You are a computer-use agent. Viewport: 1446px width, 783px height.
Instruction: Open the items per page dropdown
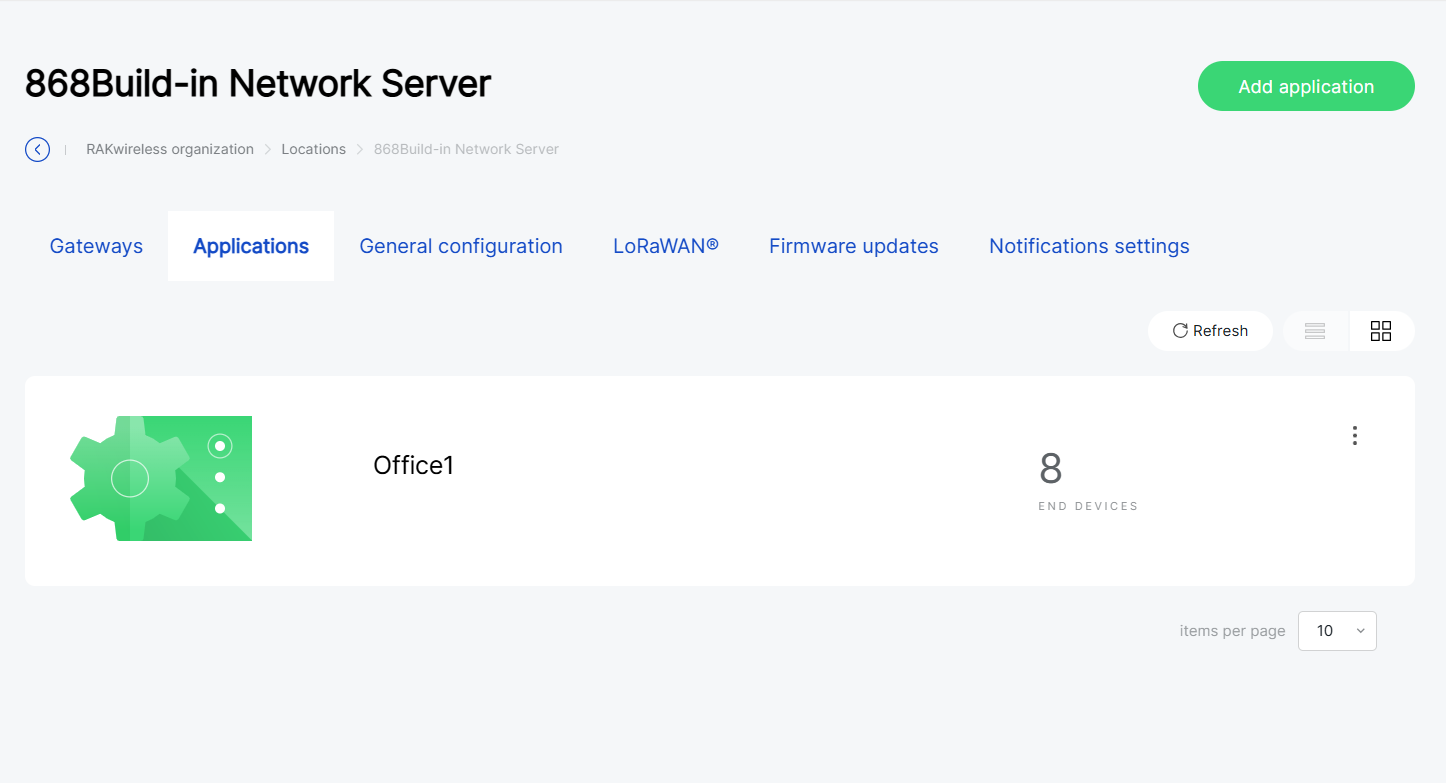click(1337, 631)
